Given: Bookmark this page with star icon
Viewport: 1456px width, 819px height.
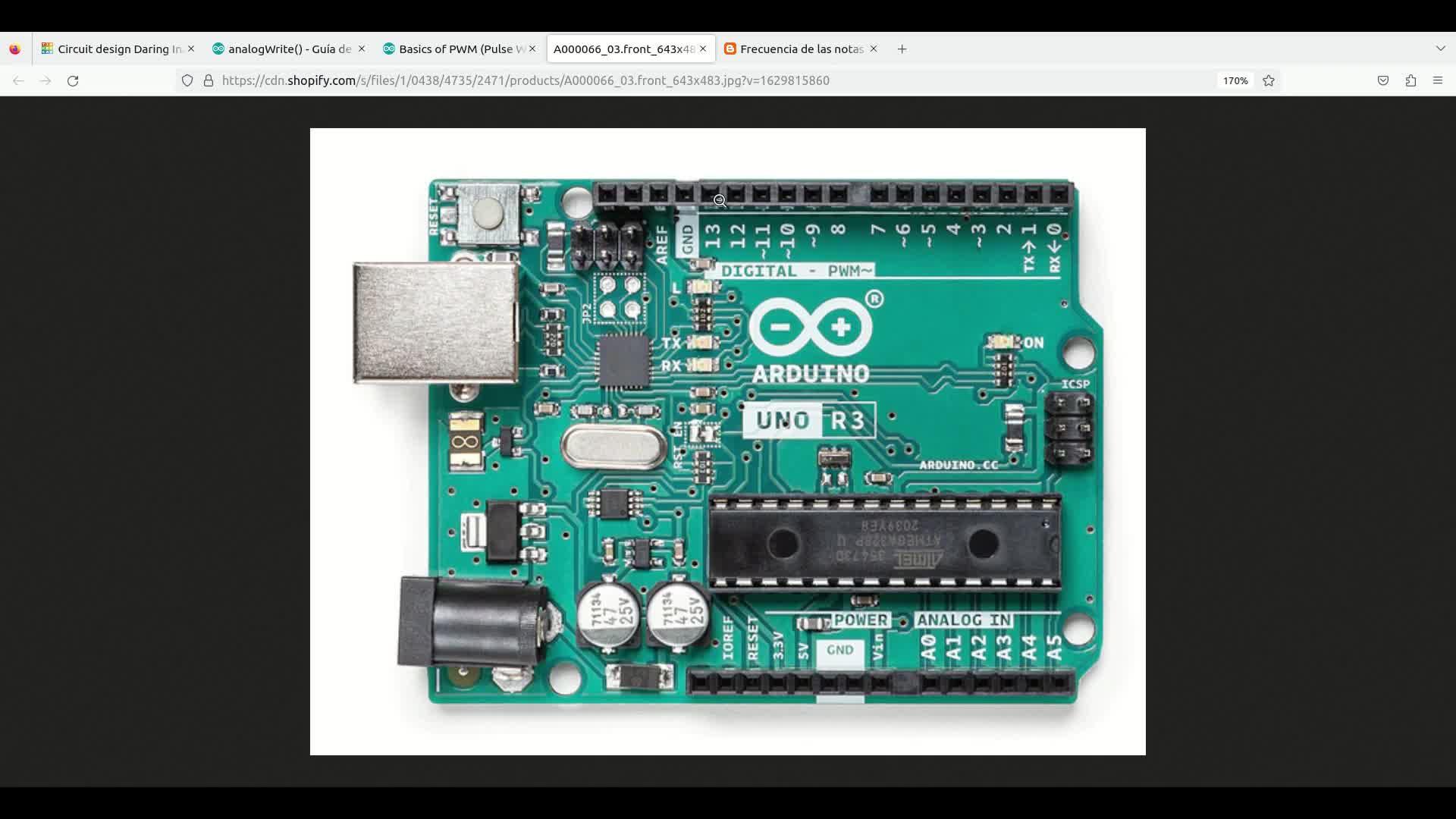Looking at the screenshot, I should 1269,80.
